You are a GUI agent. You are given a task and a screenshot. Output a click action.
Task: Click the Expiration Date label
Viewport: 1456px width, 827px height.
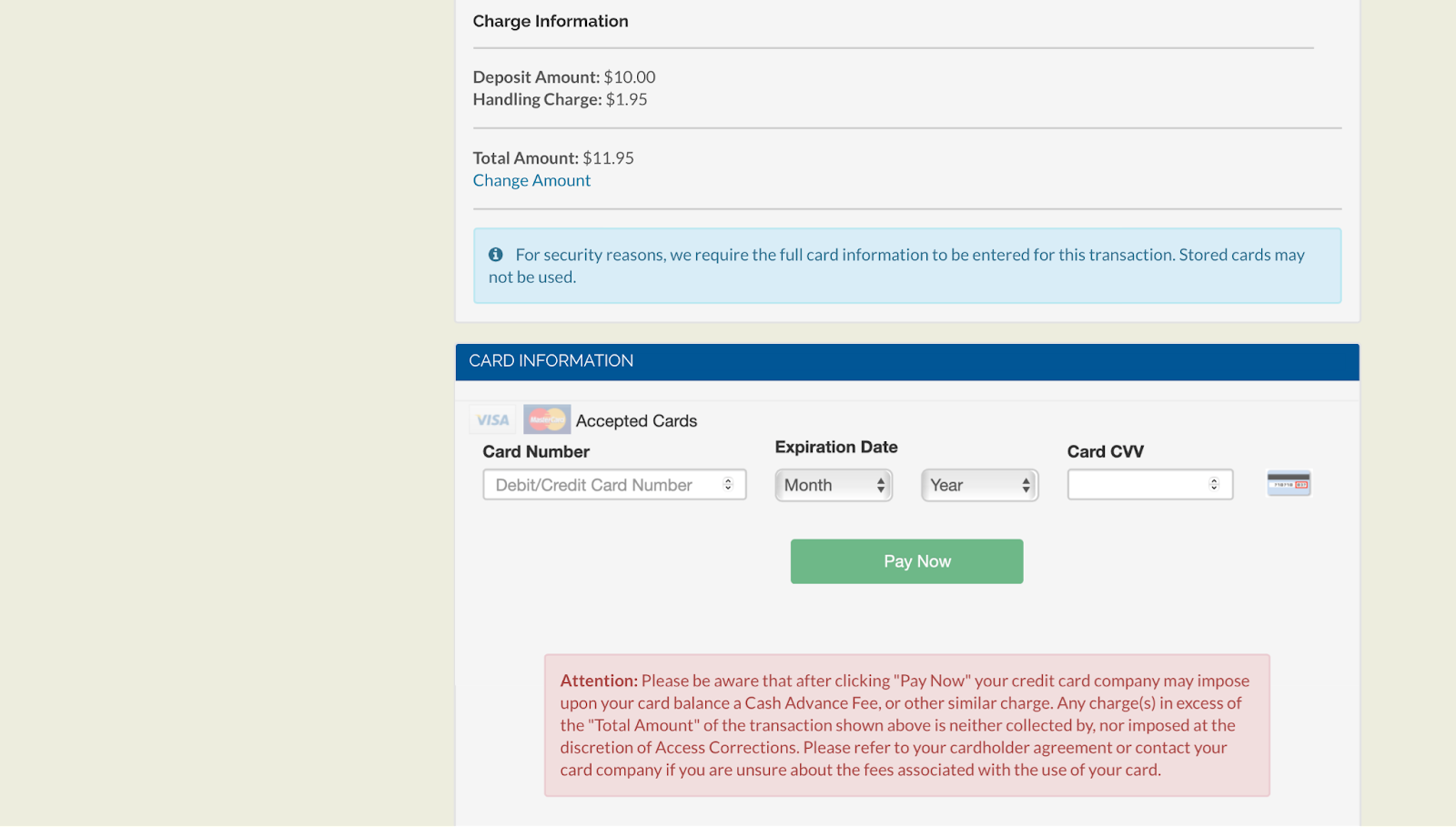point(835,447)
